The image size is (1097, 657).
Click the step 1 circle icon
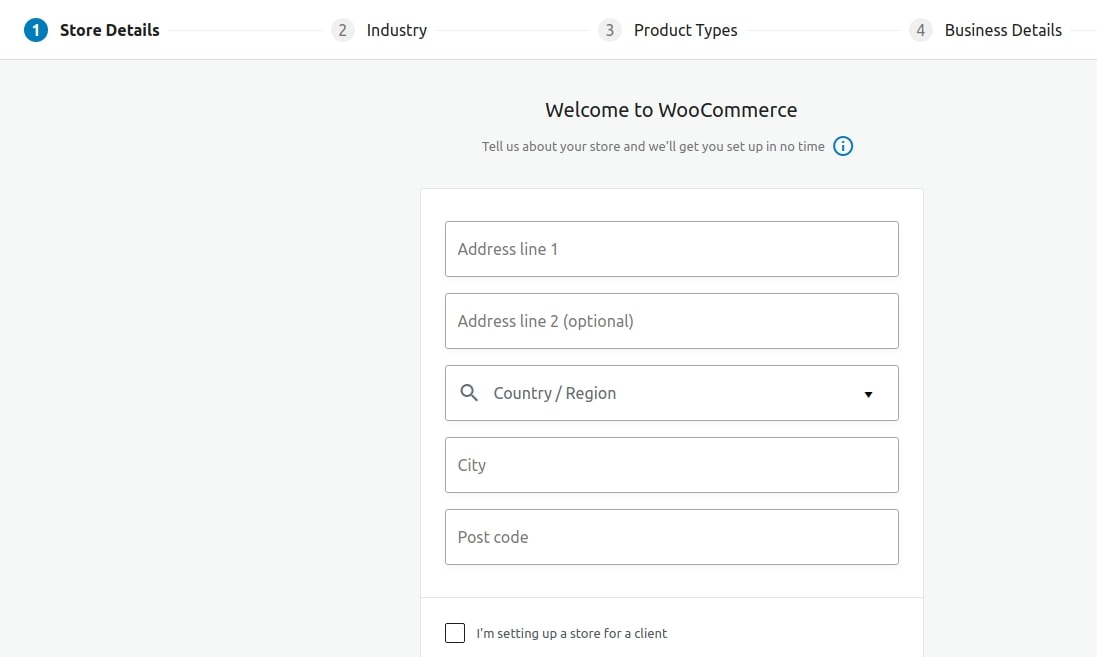pyautogui.click(x=36, y=30)
